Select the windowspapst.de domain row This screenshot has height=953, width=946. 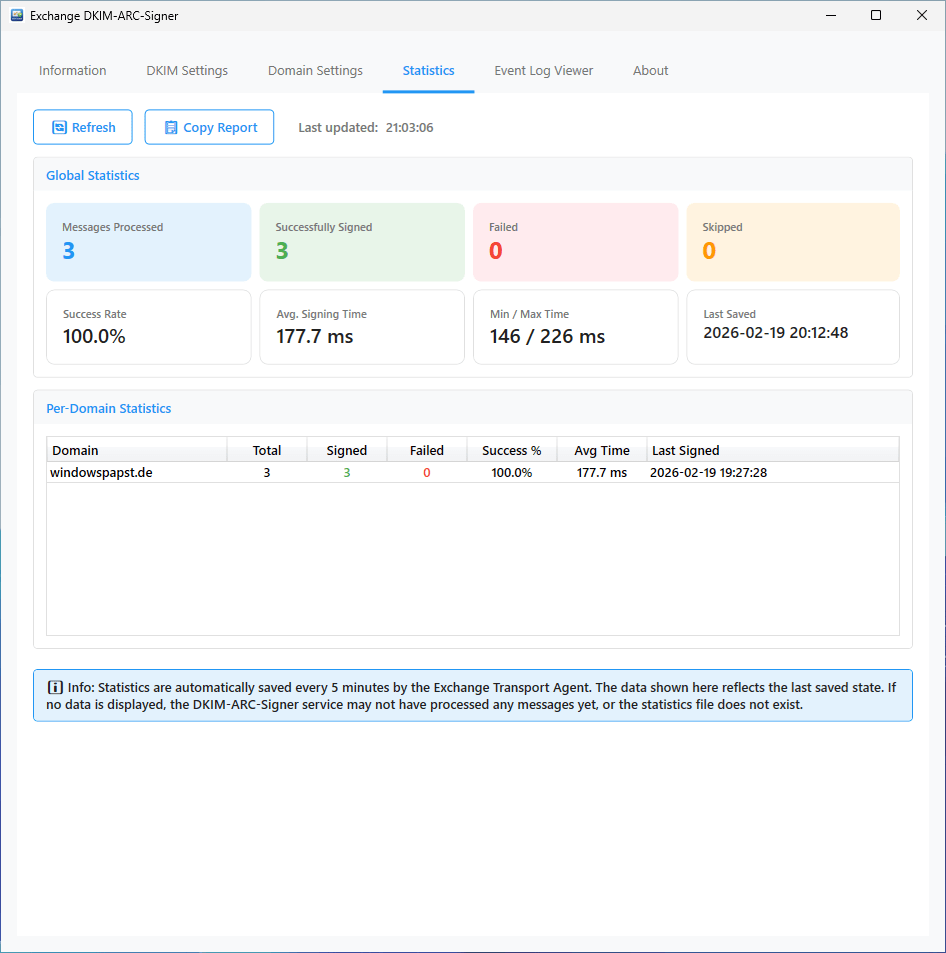pos(102,472)
